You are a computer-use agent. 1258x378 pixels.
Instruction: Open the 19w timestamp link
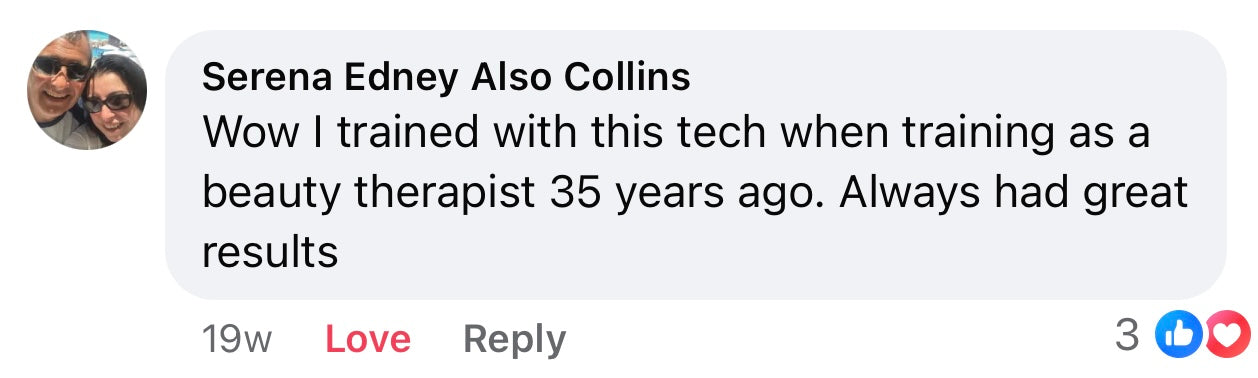coord(236,340)
